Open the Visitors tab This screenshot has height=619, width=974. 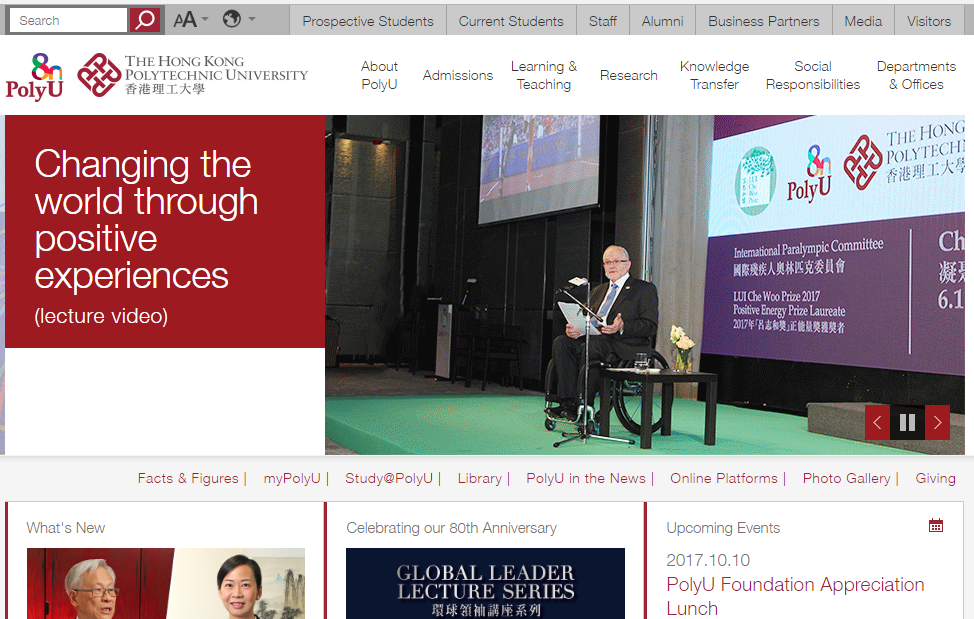tap(929, 20)
